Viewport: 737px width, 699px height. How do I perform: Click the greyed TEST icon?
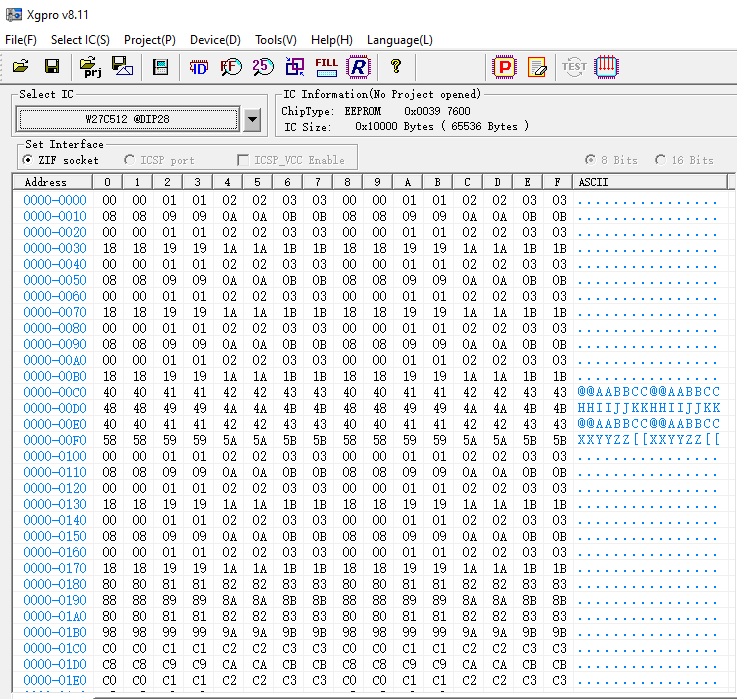(x=574, y=67)
